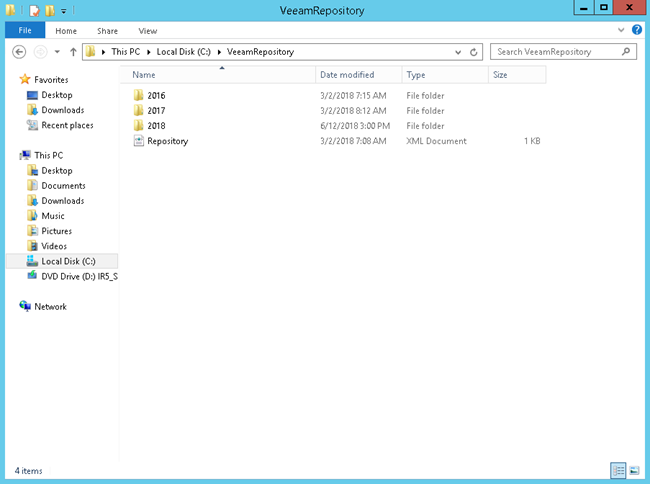Open Recent places in Favorites
The image size is (650, 484).
(x=67, y=125)
